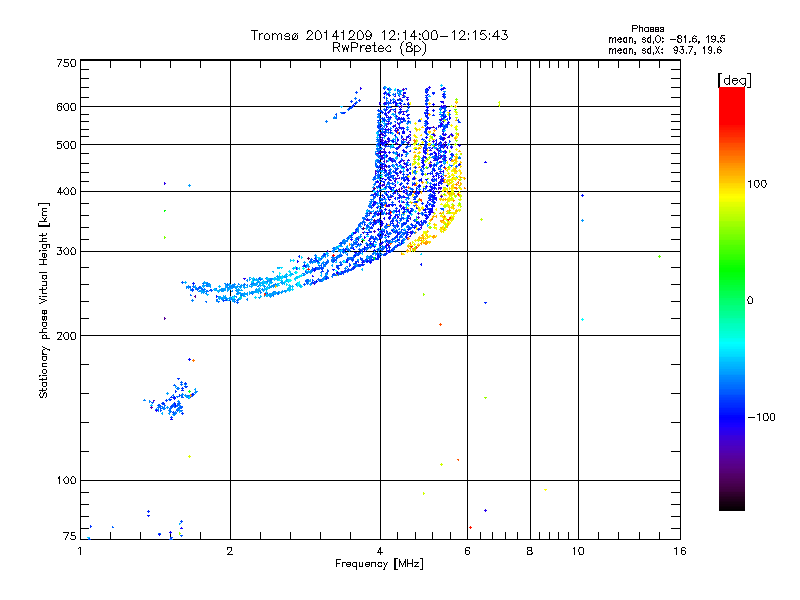Click the blue E-layer echo cluster near 150 km
This screenshot has height=600, width=800.
(x=171, y=399)
